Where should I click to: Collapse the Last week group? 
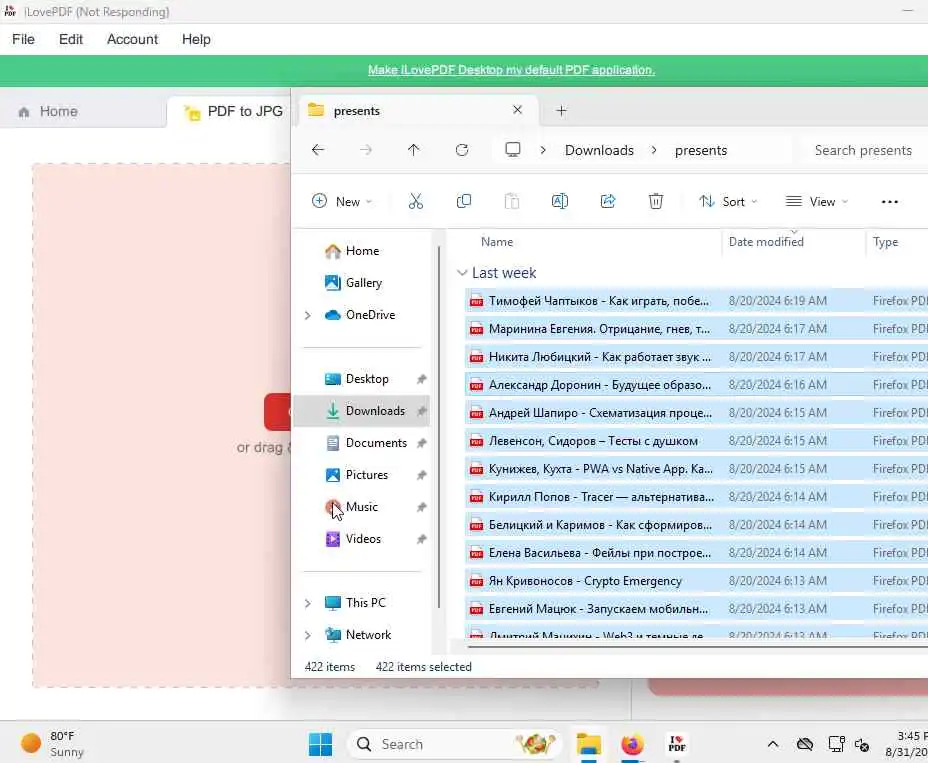(462, 273)
